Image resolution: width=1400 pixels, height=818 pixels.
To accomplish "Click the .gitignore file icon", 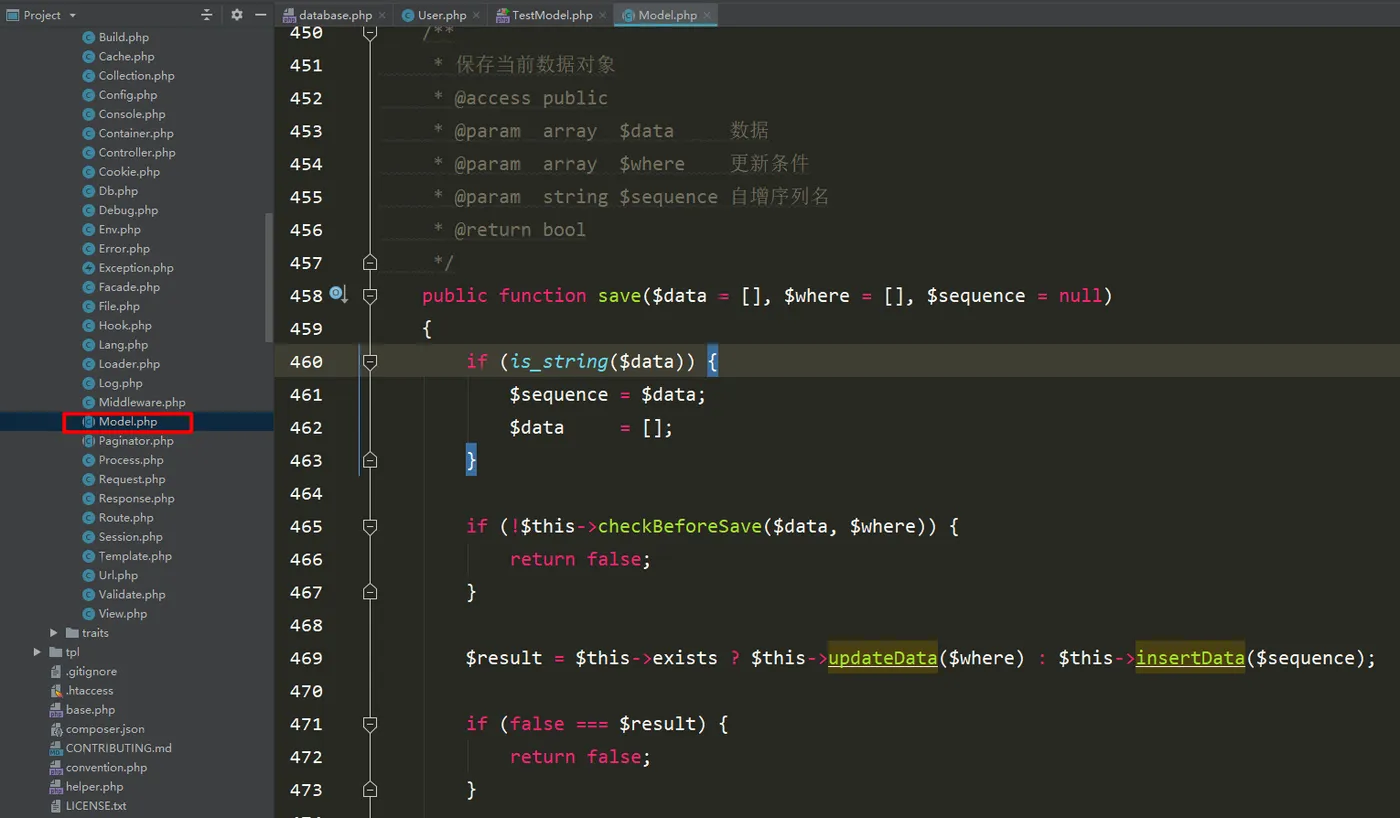I will (56, 671).
